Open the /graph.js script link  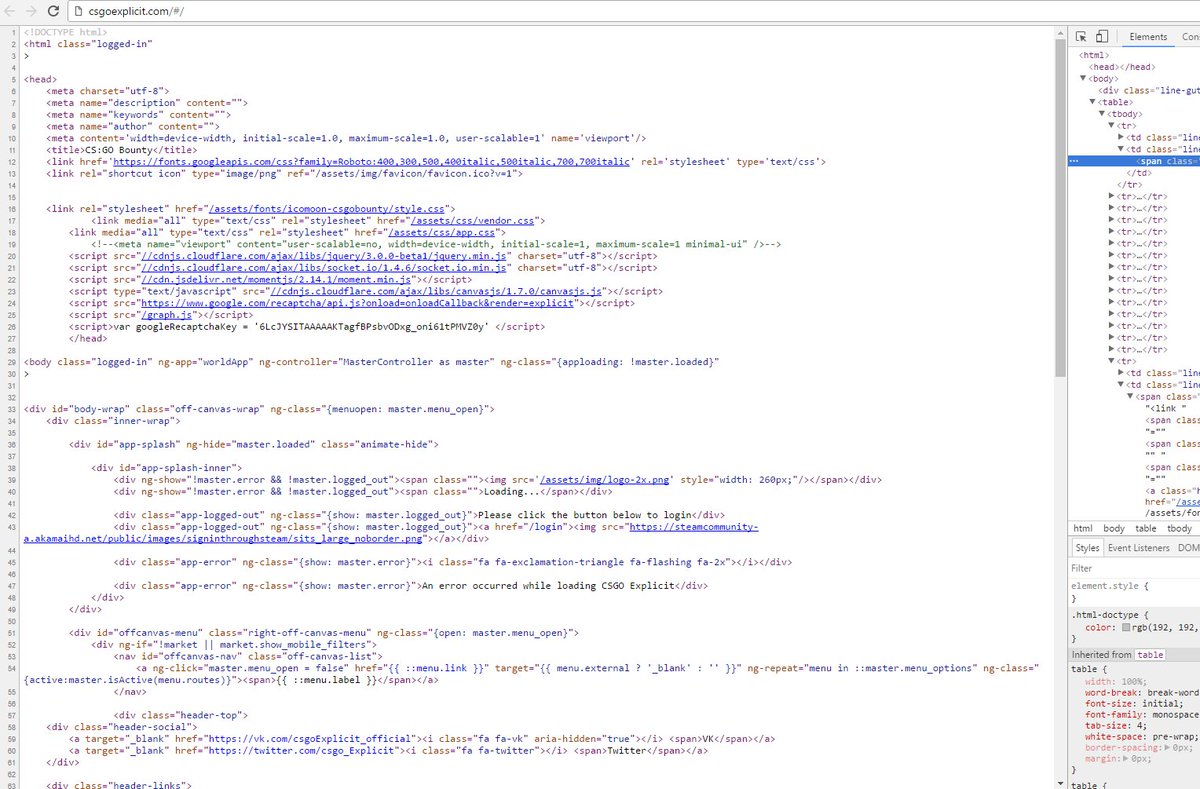coord(166,315)
